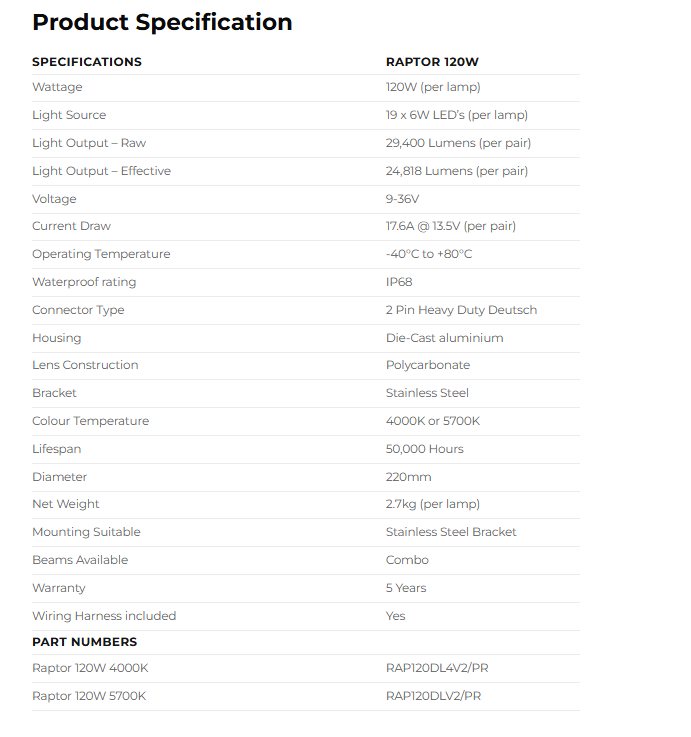Image resolution: width=691 pixels, height=737 pixels.
Task: Click the Die-Cast aluminium housing value
Action: 444,338
